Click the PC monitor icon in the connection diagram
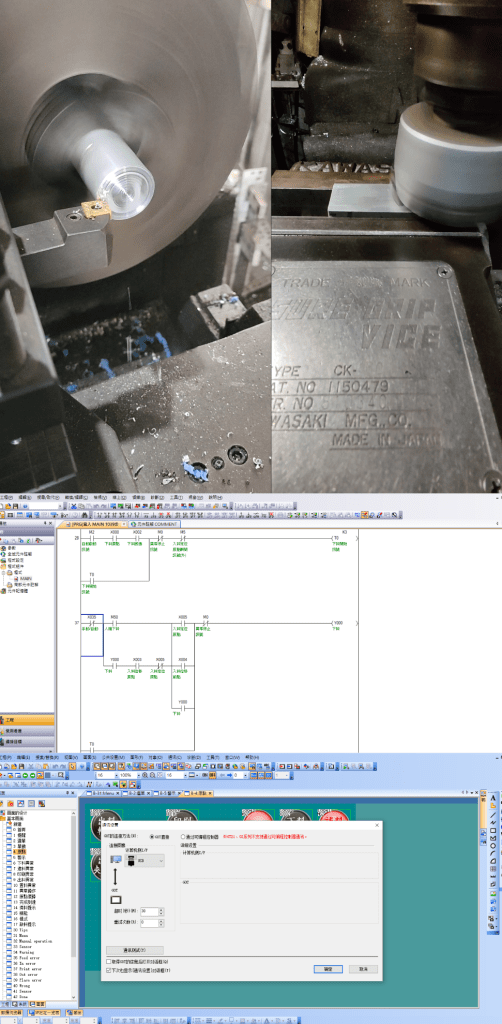 point(116,859)
